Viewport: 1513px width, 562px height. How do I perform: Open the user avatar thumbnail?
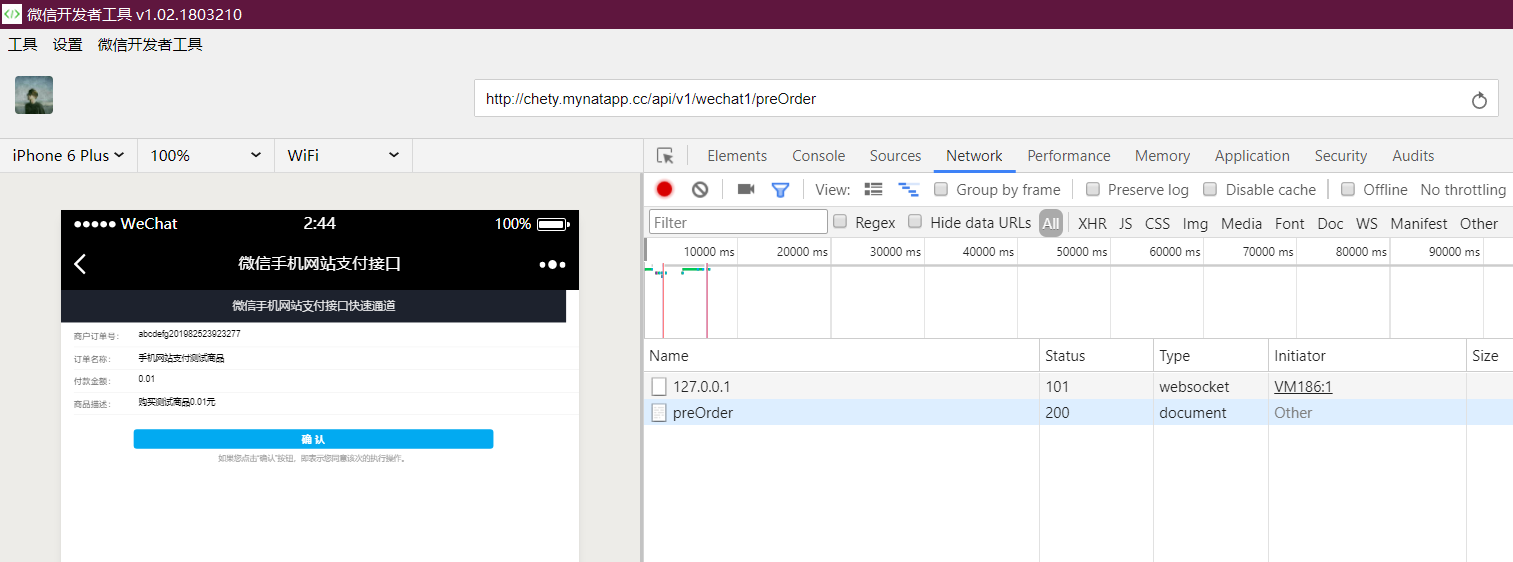(34, 95)
